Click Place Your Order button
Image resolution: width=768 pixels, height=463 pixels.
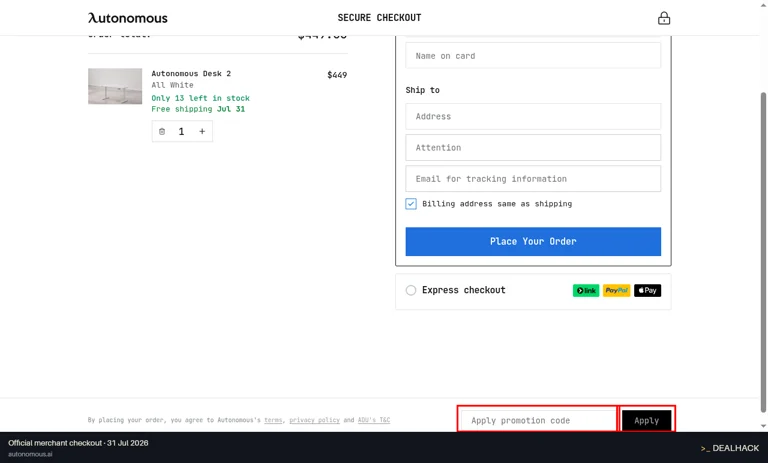533,242
